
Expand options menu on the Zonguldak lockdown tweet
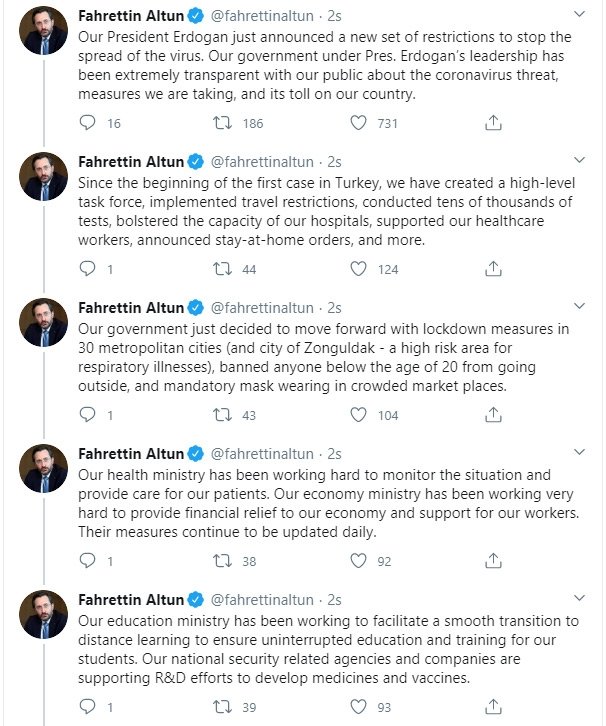click(x=579, y=306)
